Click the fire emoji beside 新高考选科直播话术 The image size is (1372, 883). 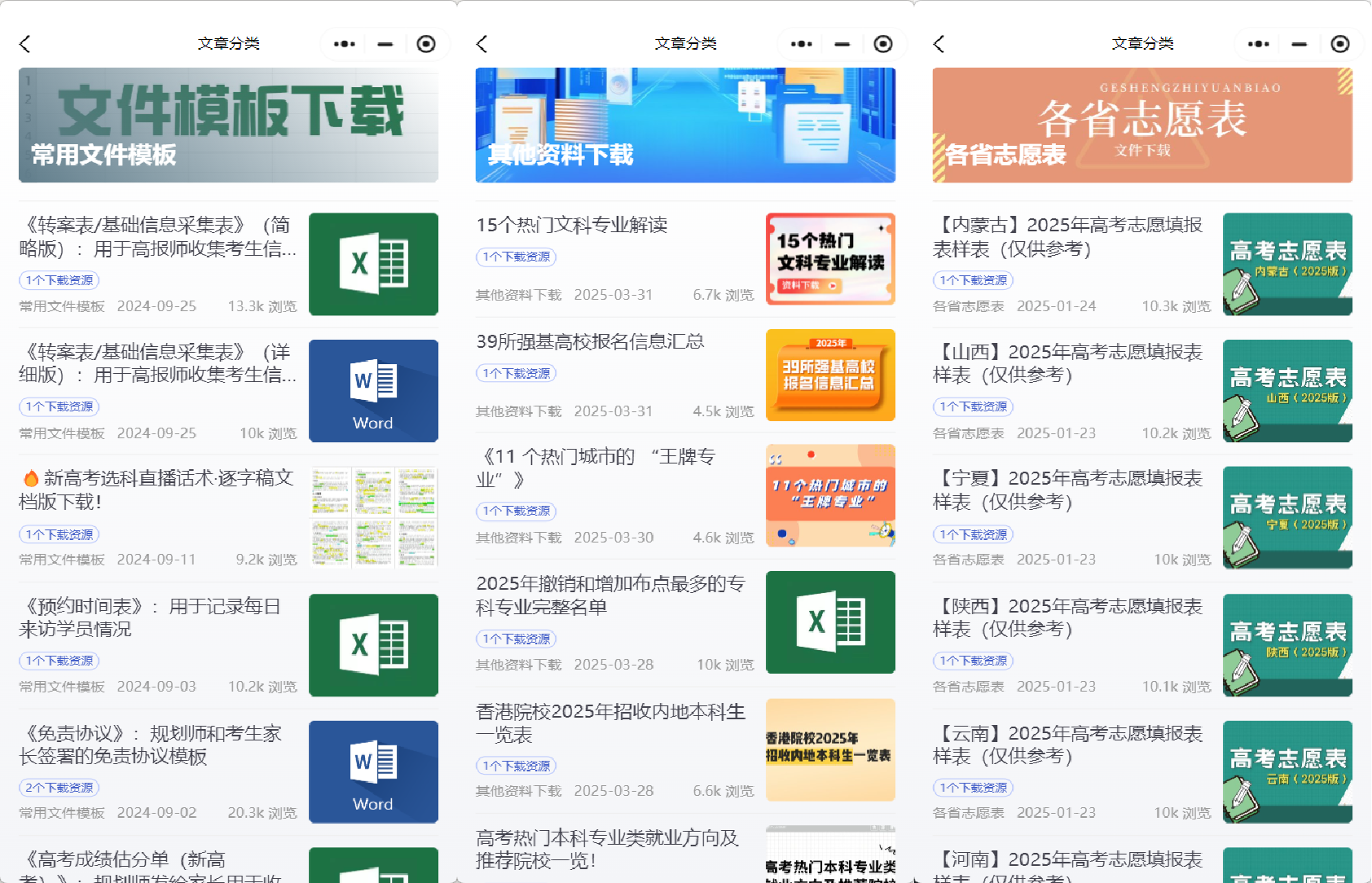tap(30, 478)
